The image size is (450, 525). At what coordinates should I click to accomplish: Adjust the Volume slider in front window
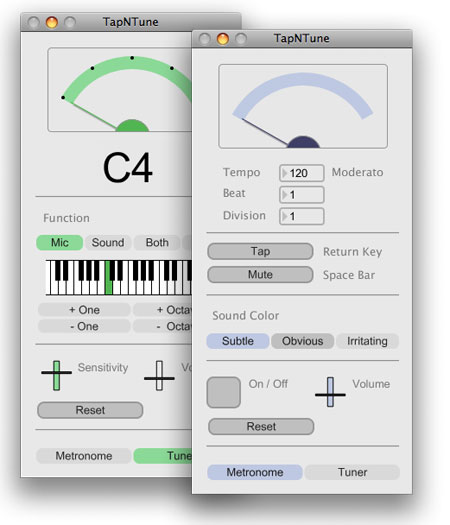coord(330,392)
